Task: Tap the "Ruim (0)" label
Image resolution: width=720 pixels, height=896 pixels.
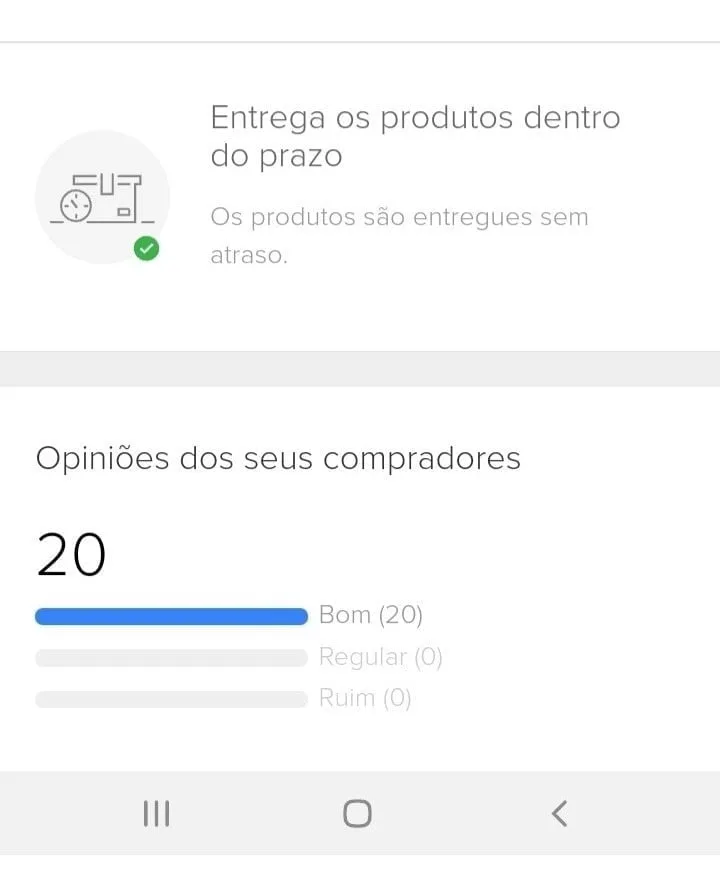Action: pos(365,698)
